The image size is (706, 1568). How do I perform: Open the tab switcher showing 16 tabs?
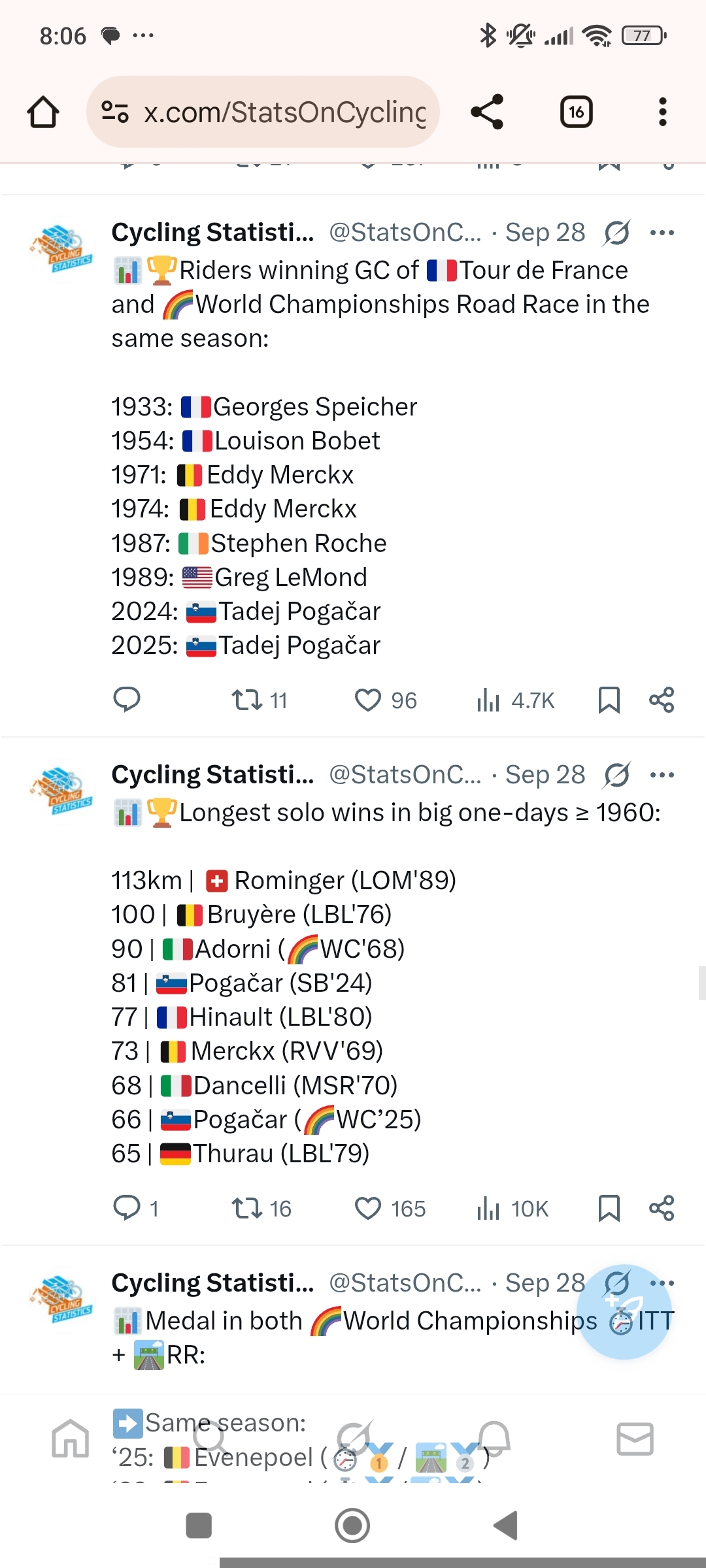[576, 112]
